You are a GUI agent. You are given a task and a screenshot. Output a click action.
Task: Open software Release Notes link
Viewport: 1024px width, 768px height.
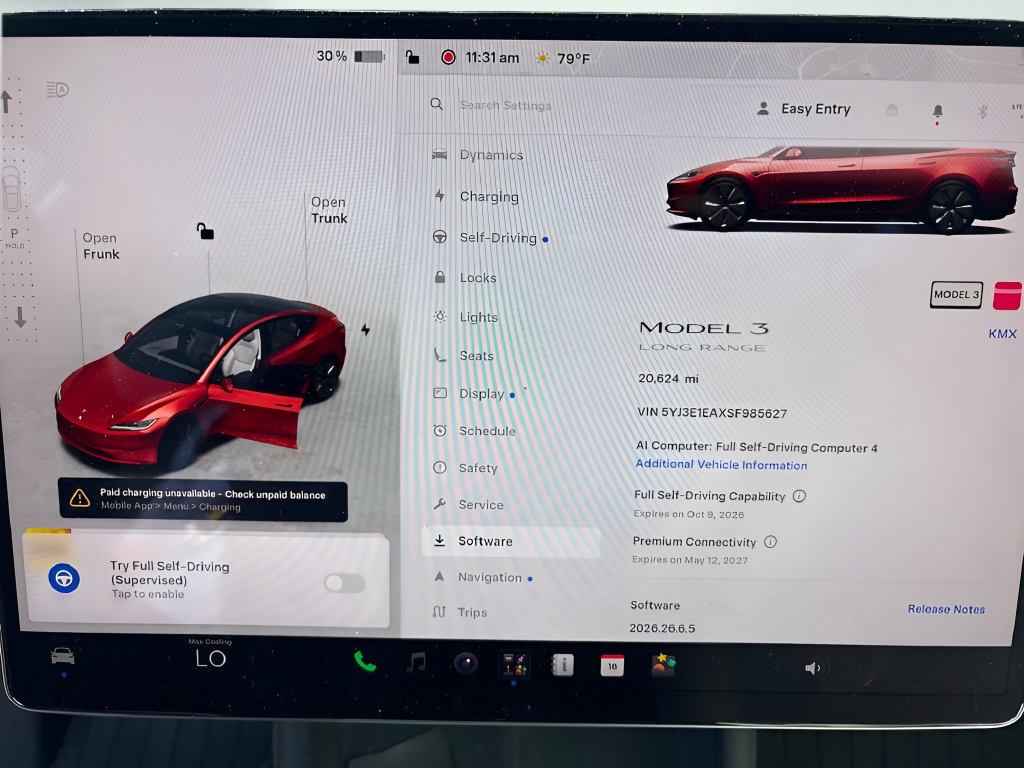pyautogui.click(x=946, y=609)
